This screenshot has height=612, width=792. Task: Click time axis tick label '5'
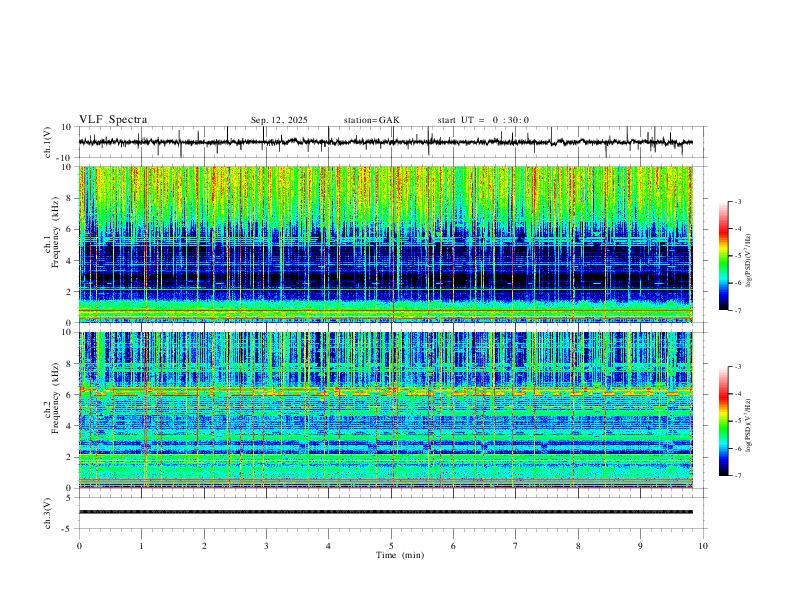point(391,546)
